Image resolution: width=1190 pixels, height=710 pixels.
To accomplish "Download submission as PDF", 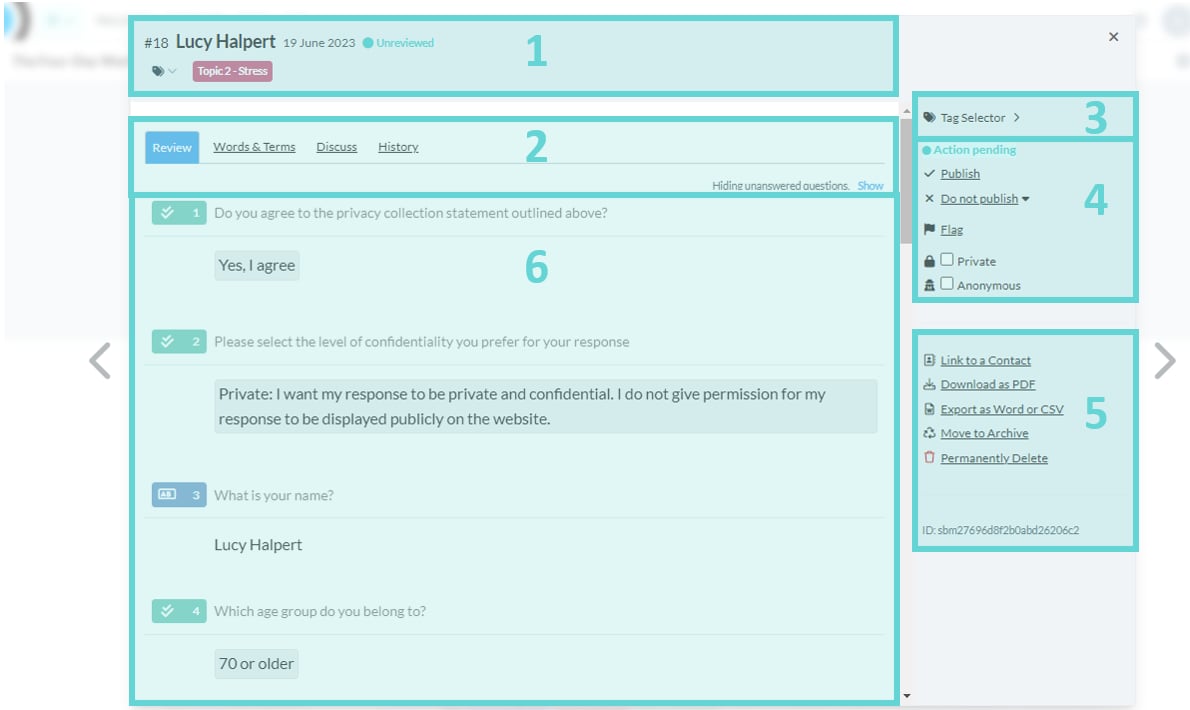I will point(987,385).
